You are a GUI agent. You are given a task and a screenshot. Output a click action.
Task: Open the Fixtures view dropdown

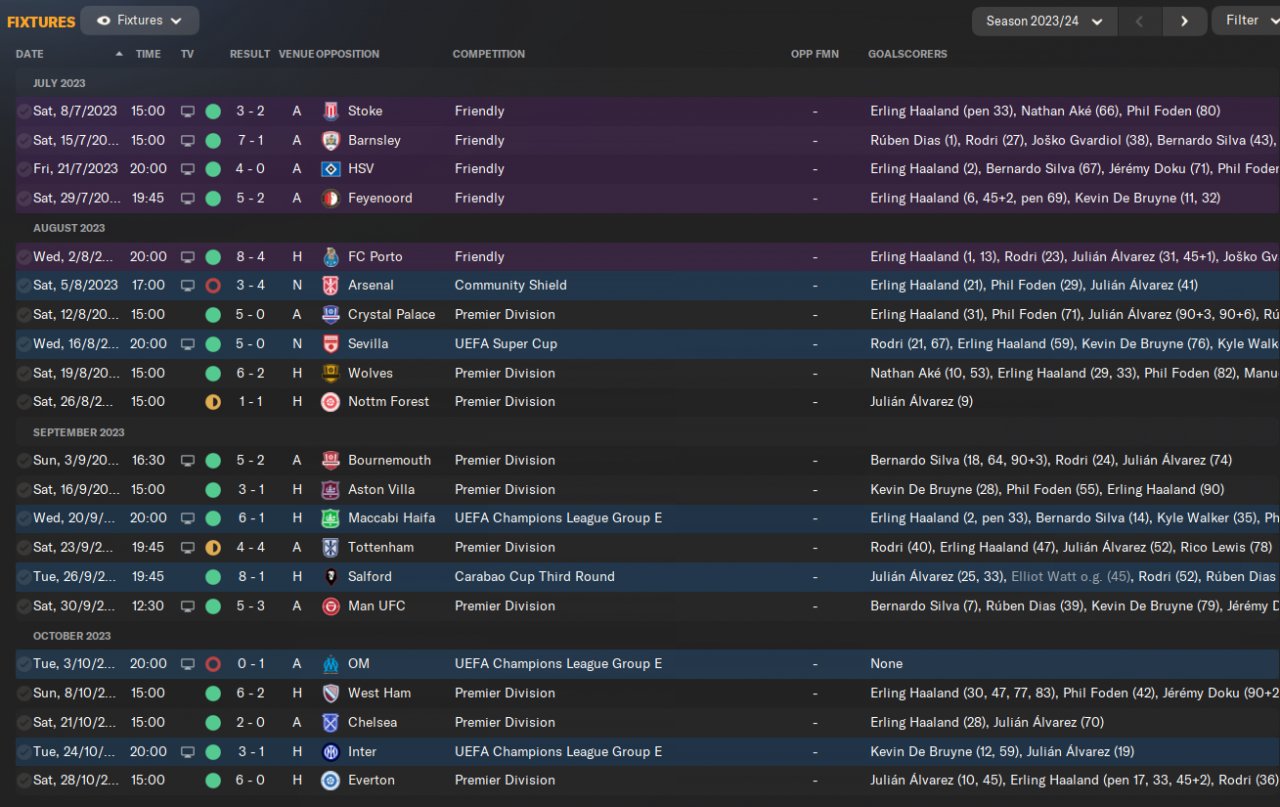[140, 20]
